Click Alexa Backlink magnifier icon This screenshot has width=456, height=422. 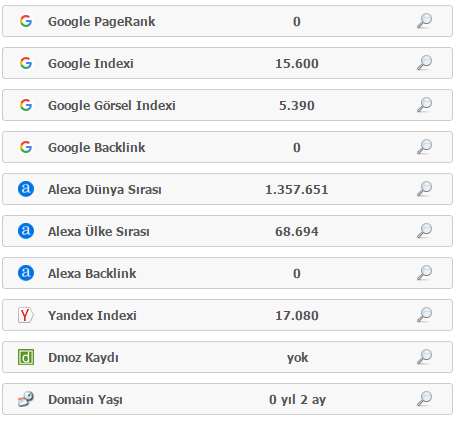pos(424,273)
